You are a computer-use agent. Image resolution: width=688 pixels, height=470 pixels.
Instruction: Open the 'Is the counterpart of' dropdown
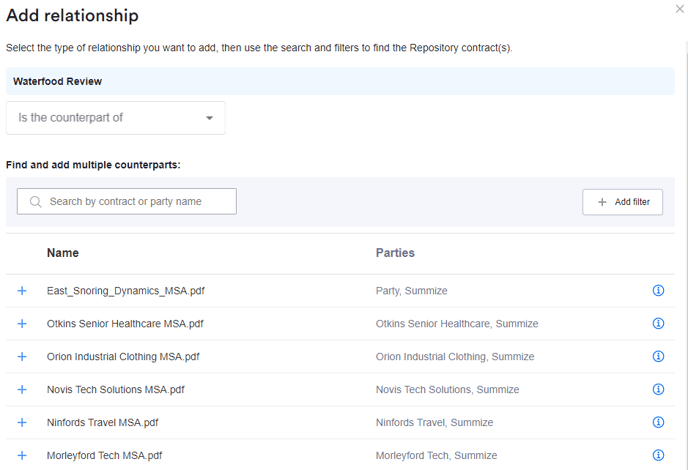point(116,118)
